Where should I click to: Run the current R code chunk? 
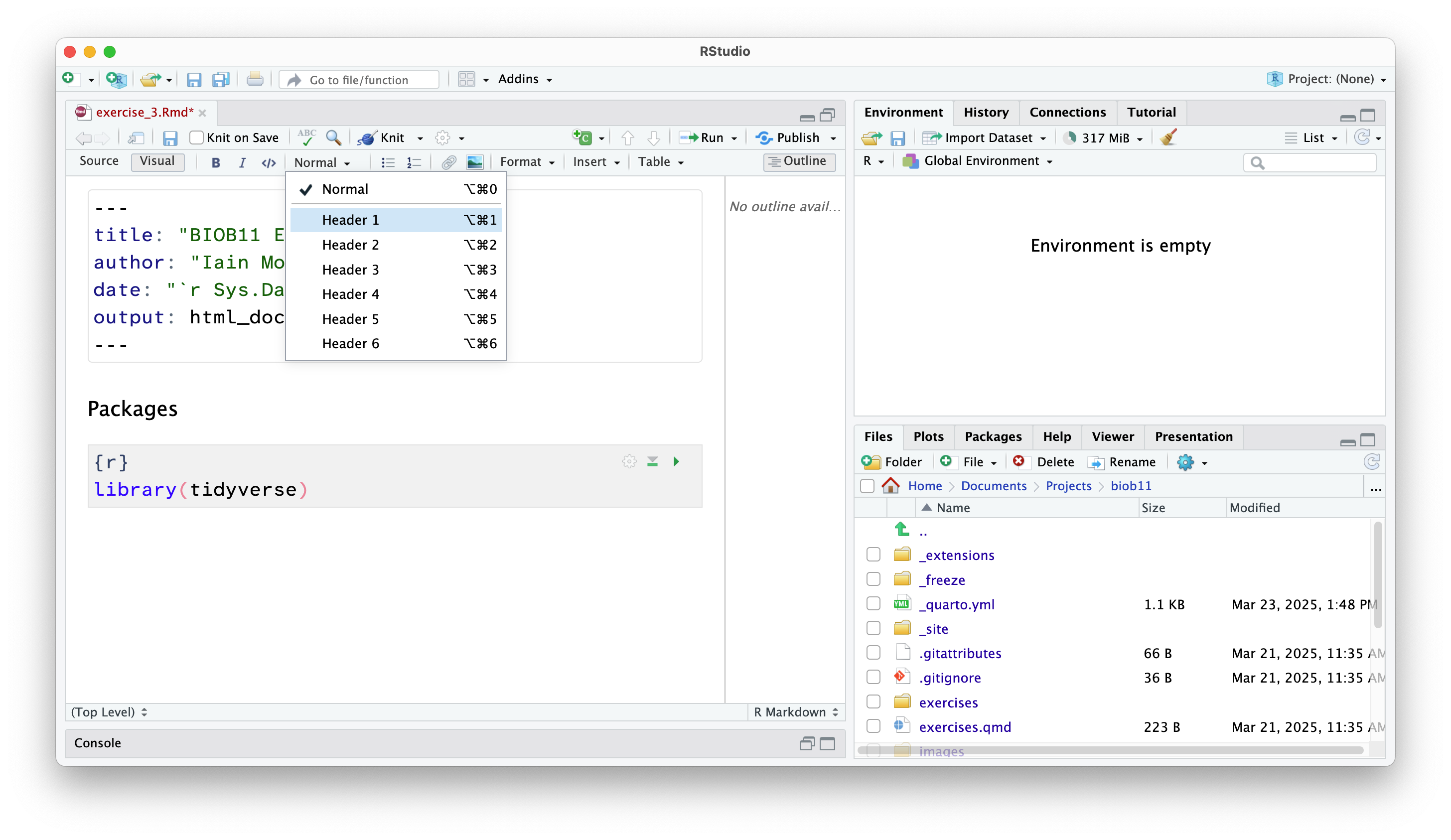[676, 462]
